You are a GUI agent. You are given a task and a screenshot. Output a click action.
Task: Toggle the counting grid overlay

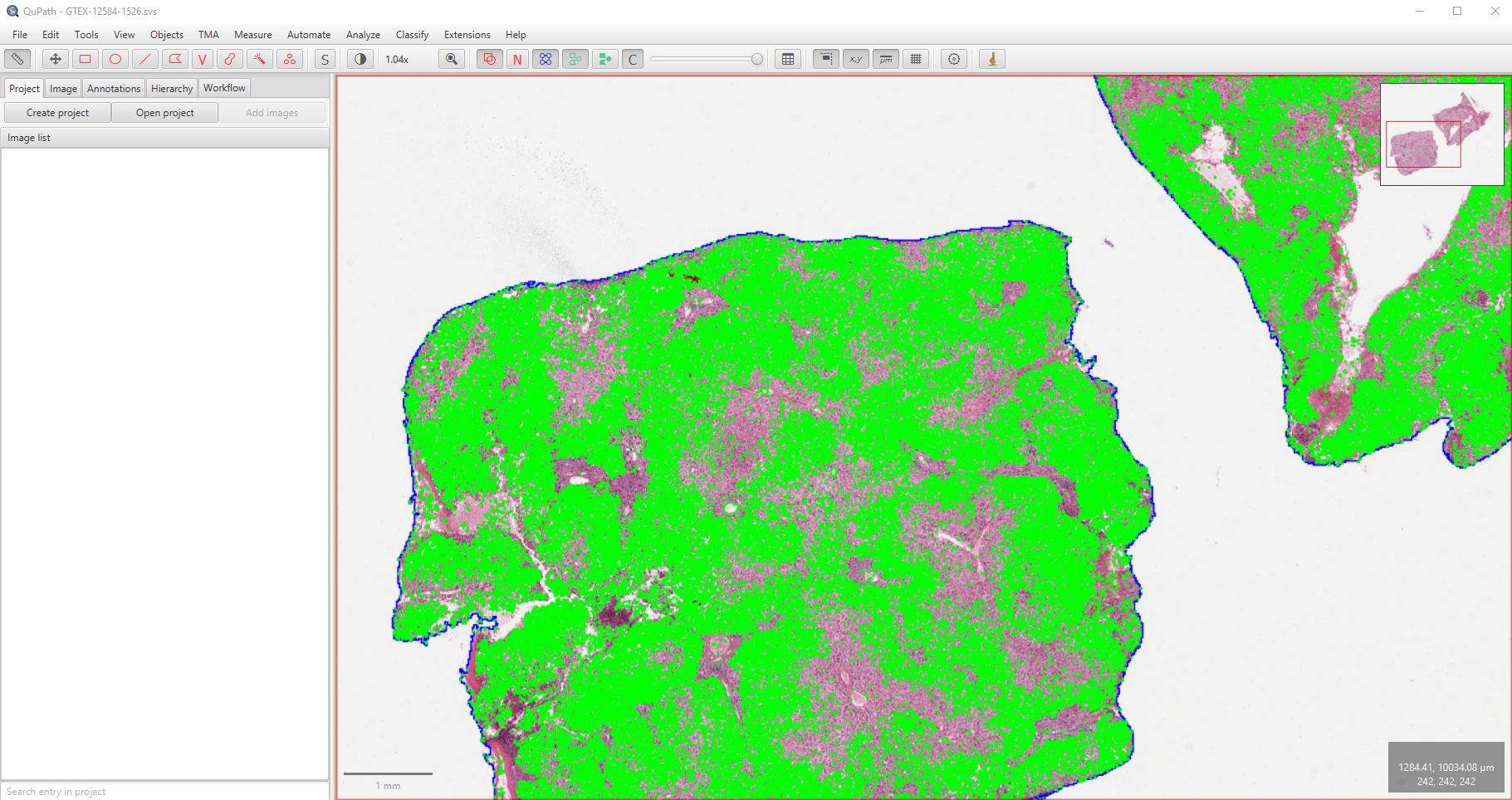[916, 59]
